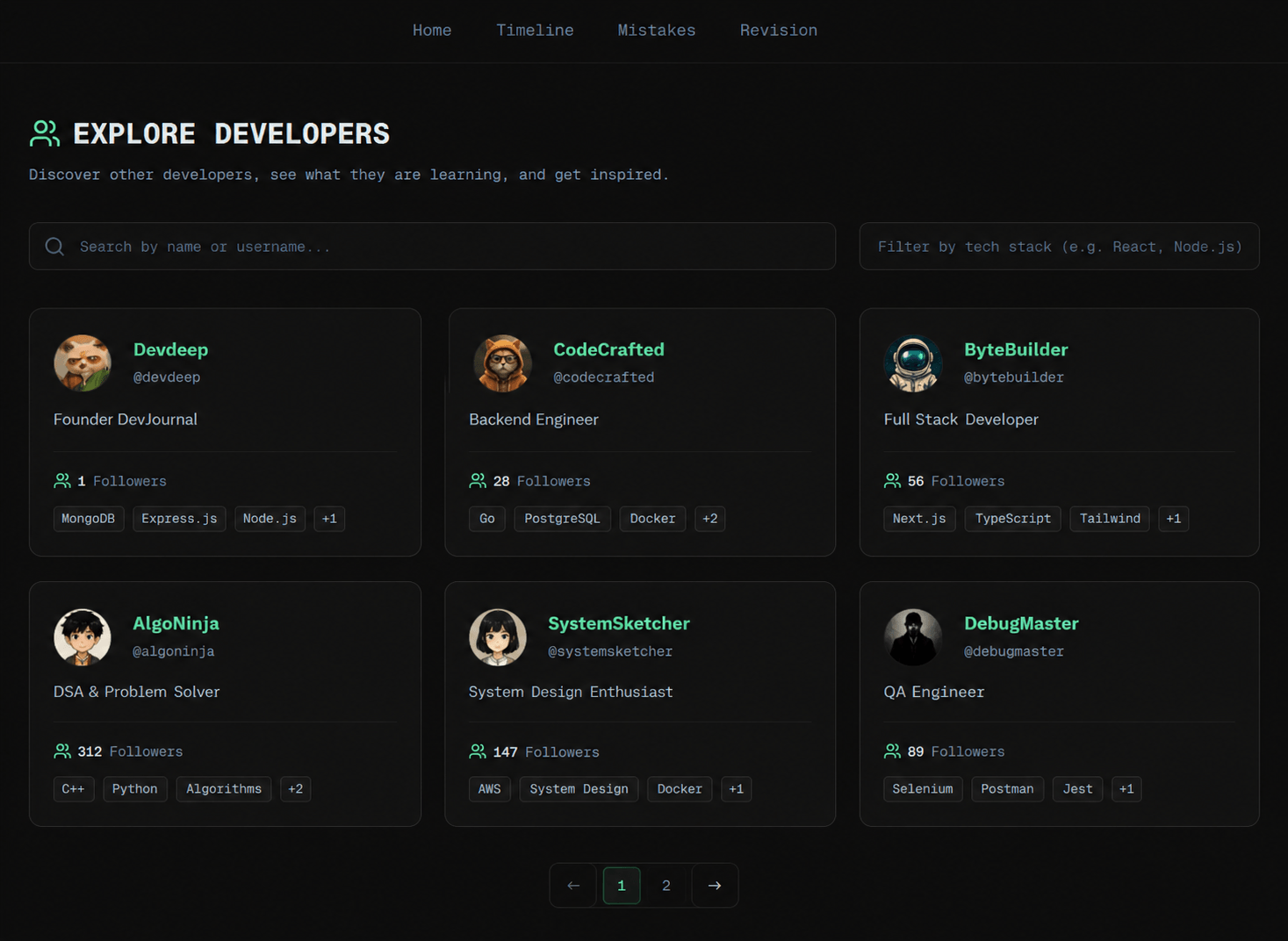Click the System Design tag
Screen dimensions: 1288x941
(579, 789)
